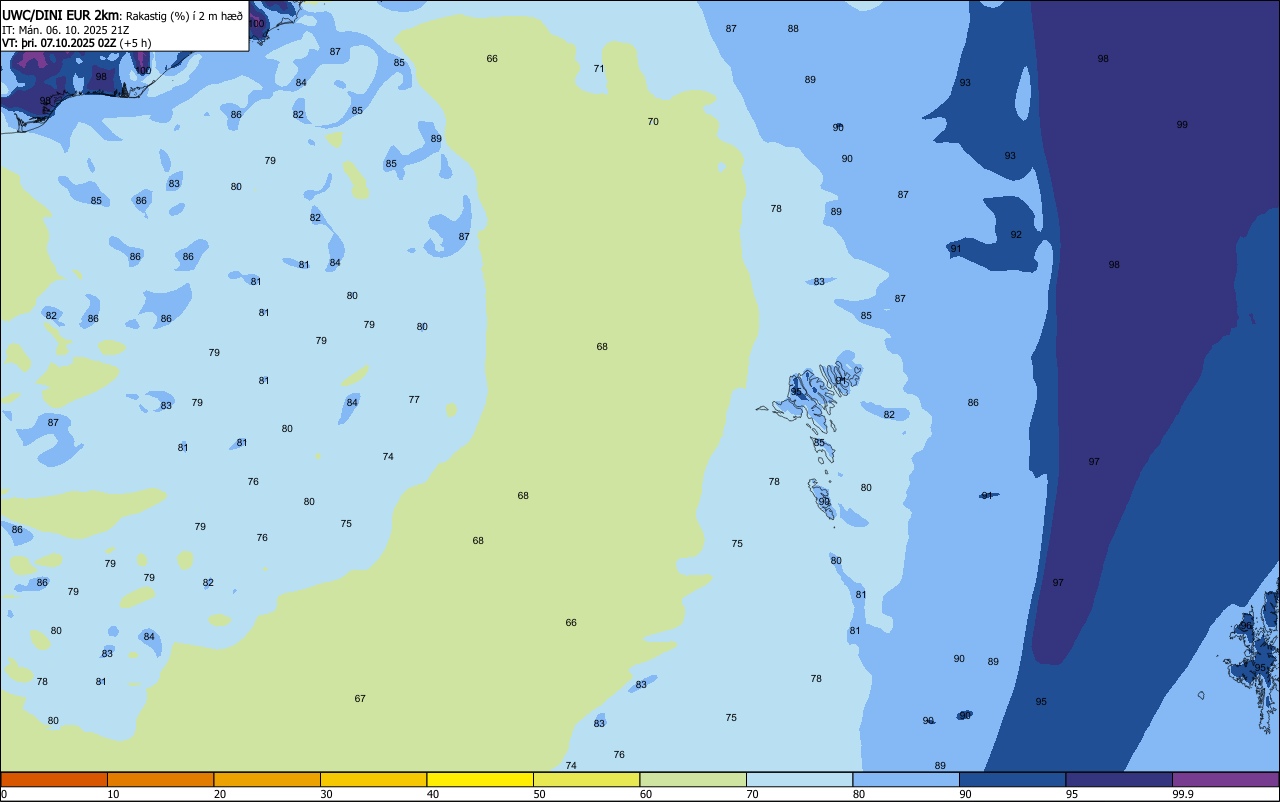
Task: Select the dark blue 90–95 legend swatch
Action: [x=1012, y=779]
